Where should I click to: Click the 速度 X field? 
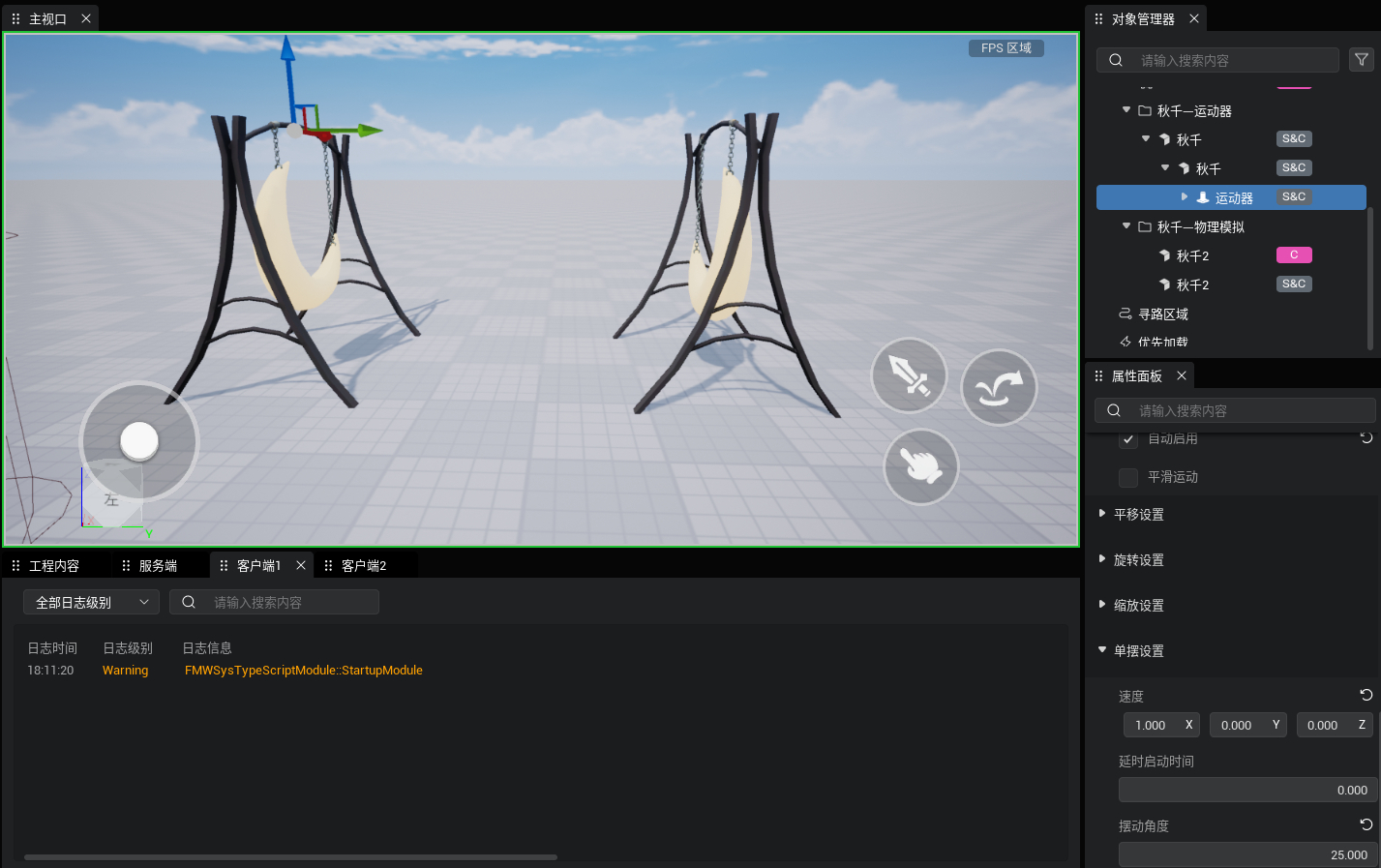(1161, 725)
